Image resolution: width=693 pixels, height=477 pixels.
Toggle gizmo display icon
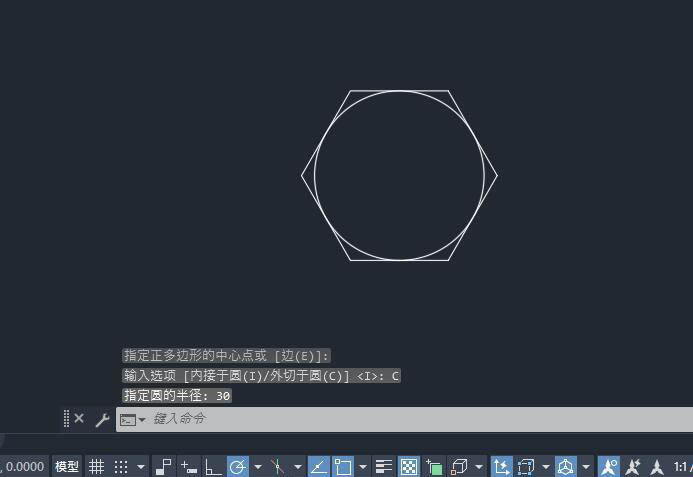[x=566, y=466]
